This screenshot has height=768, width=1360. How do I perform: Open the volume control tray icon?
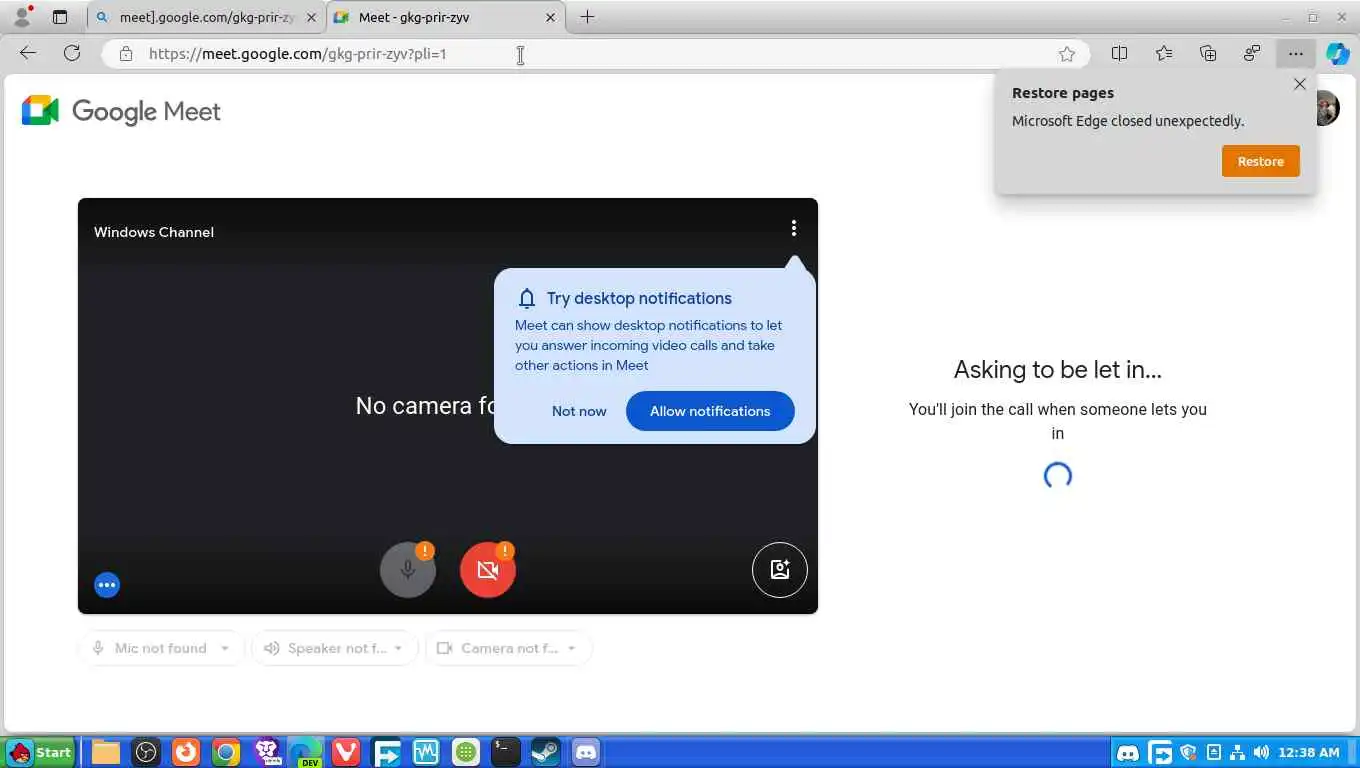click(x=1262, y=752)
